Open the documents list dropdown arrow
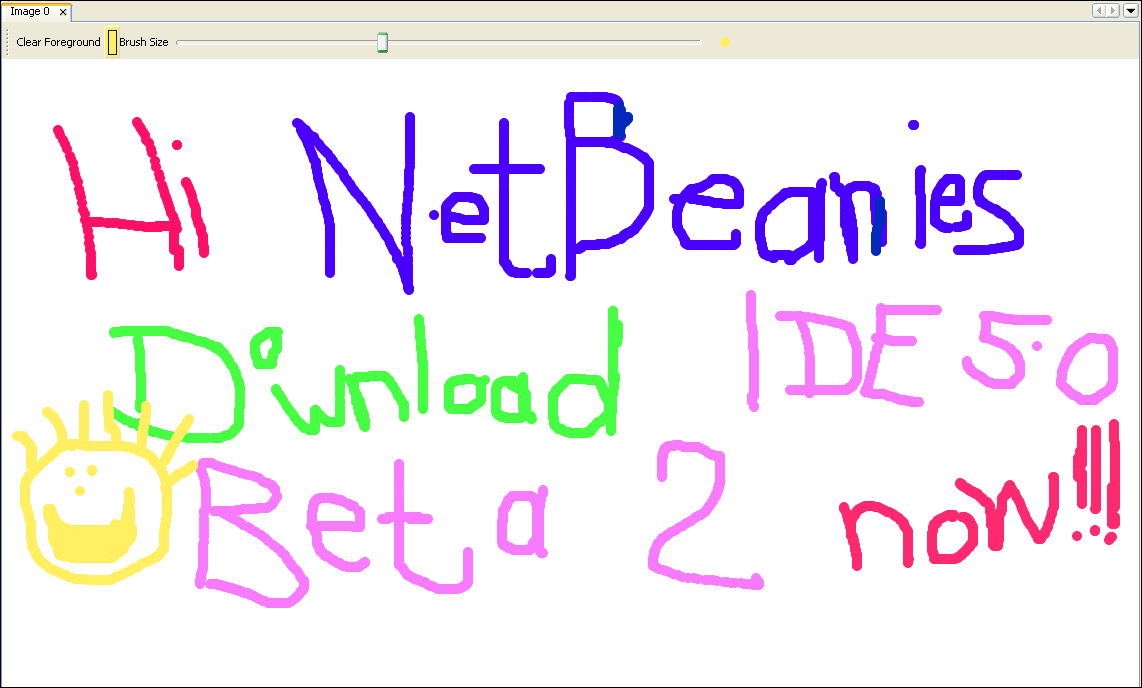 click(1130, 11)
